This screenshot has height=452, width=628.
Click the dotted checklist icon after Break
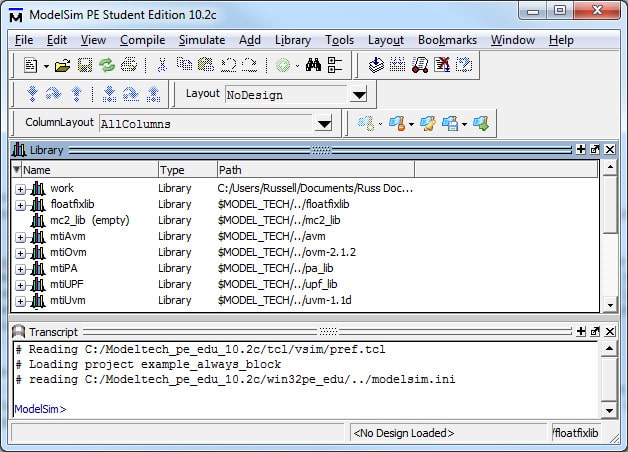pos(464,64)
